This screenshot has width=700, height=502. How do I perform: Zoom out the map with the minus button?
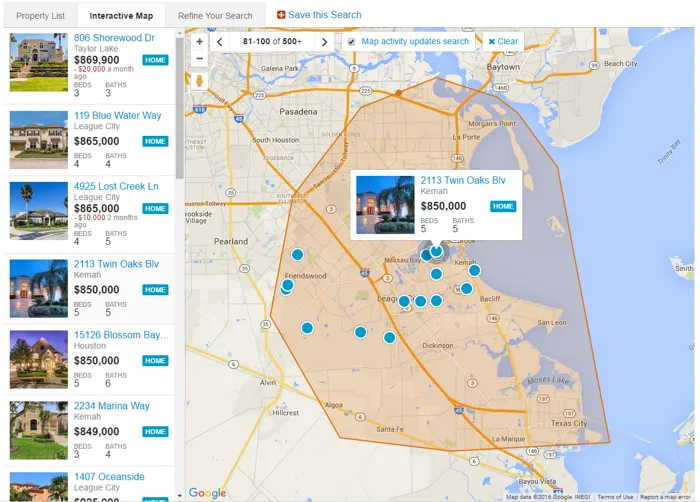(200, 59)
